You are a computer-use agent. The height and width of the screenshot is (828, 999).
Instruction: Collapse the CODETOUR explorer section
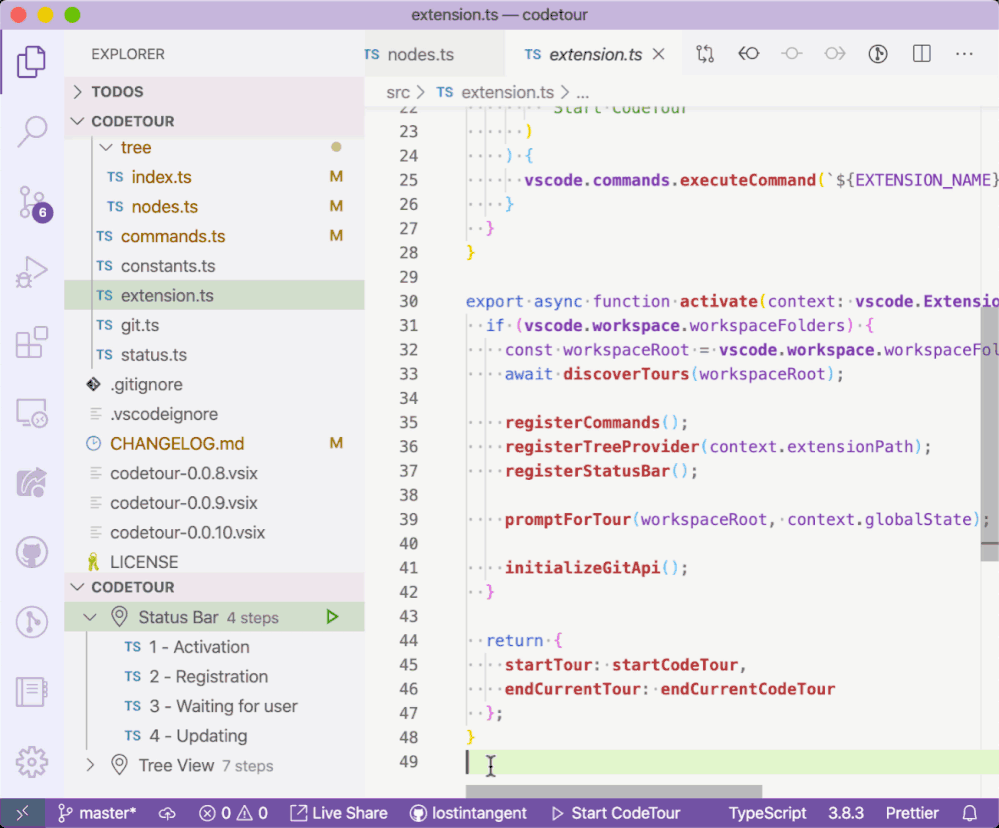coord(214,121)
